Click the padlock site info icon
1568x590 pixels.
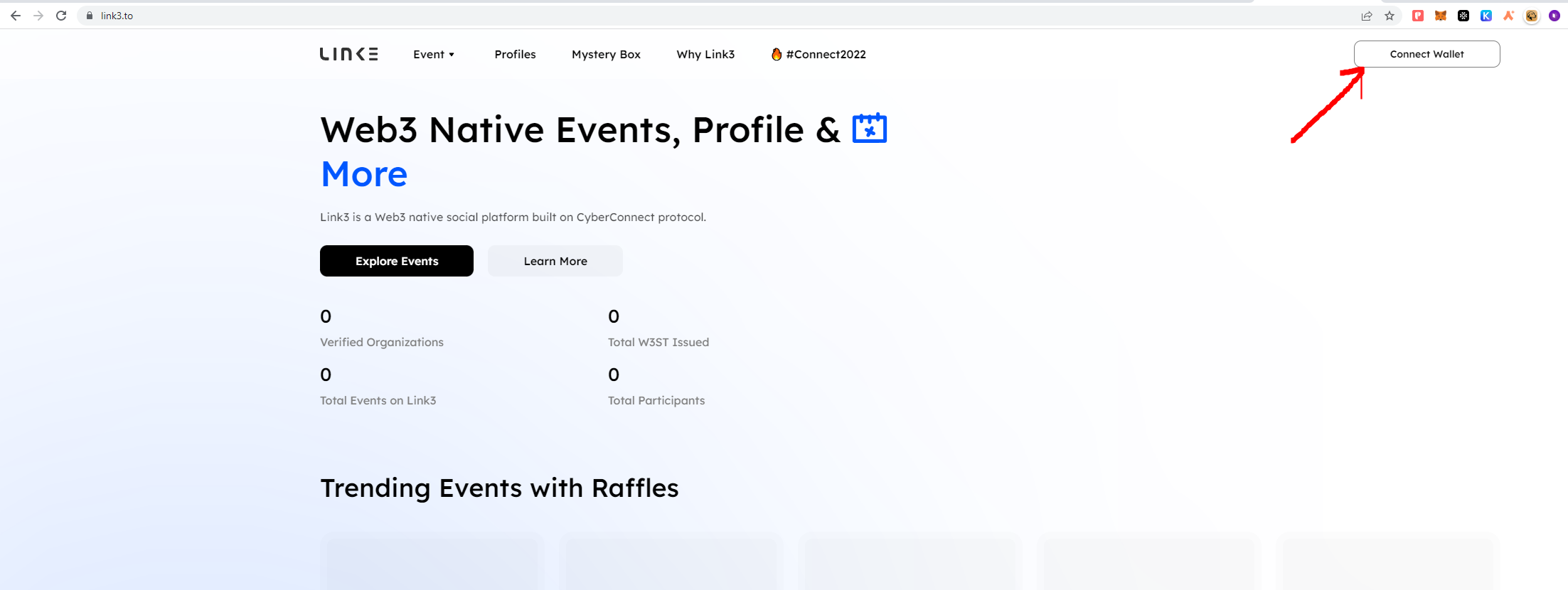(x=90, y=16)
